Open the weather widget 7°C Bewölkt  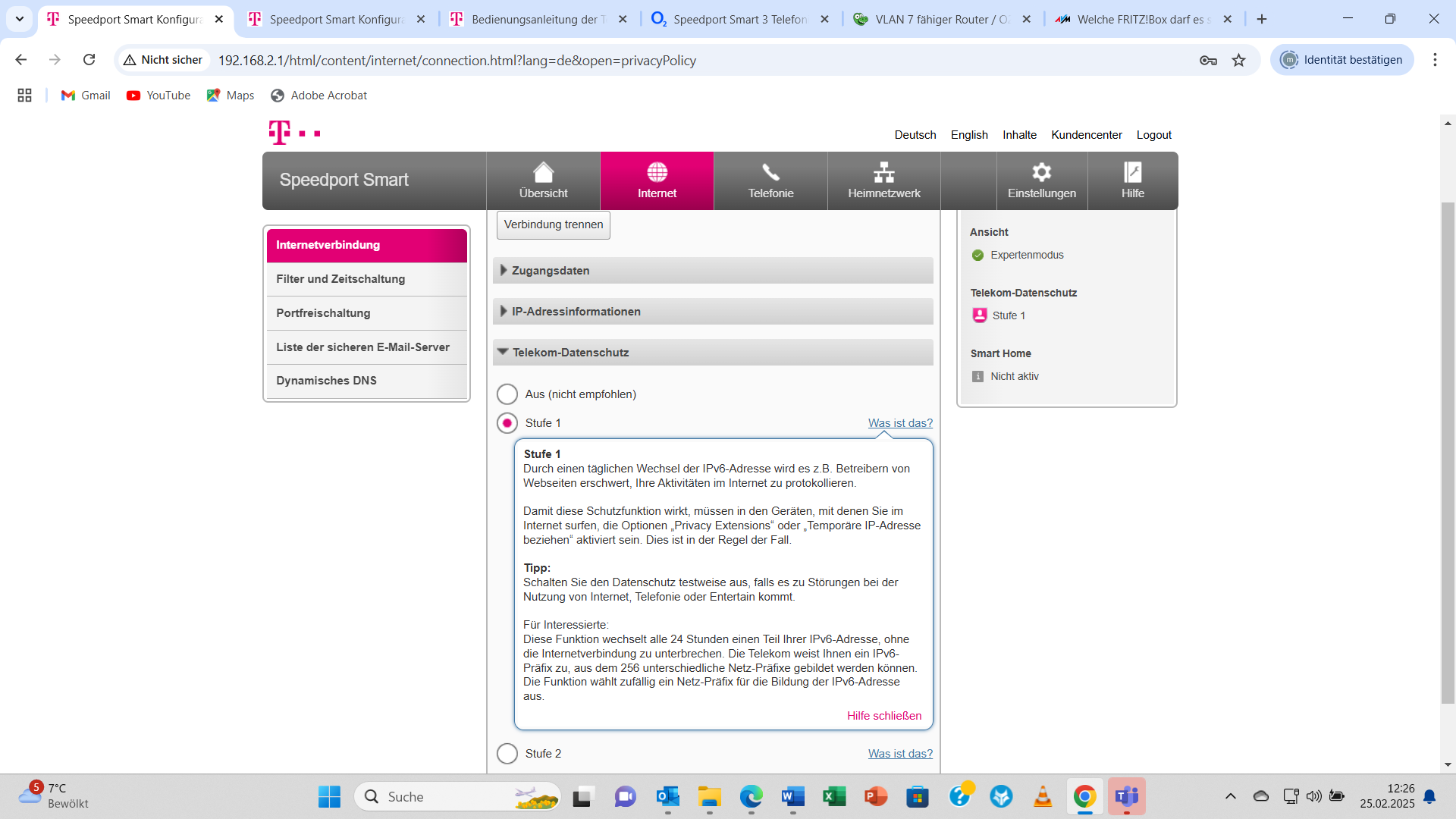(53, 796)
